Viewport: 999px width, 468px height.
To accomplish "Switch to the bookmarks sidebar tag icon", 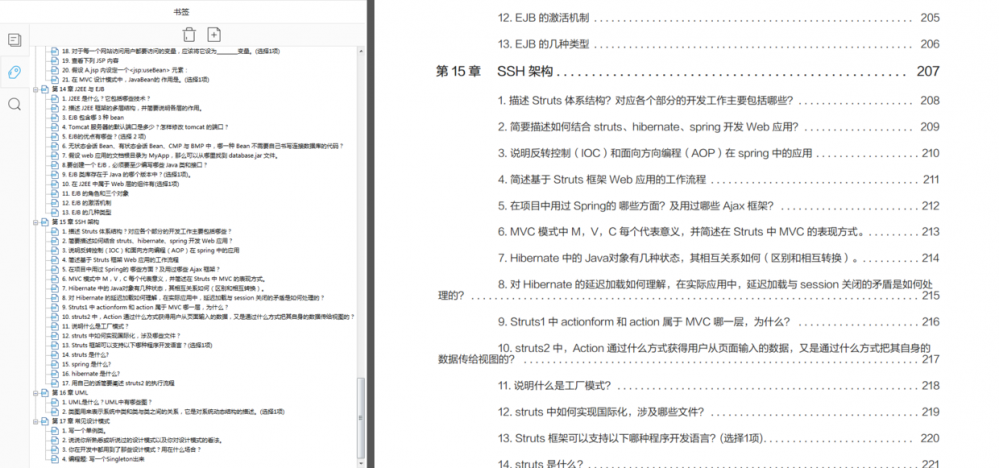I will (x=14, y=72).
